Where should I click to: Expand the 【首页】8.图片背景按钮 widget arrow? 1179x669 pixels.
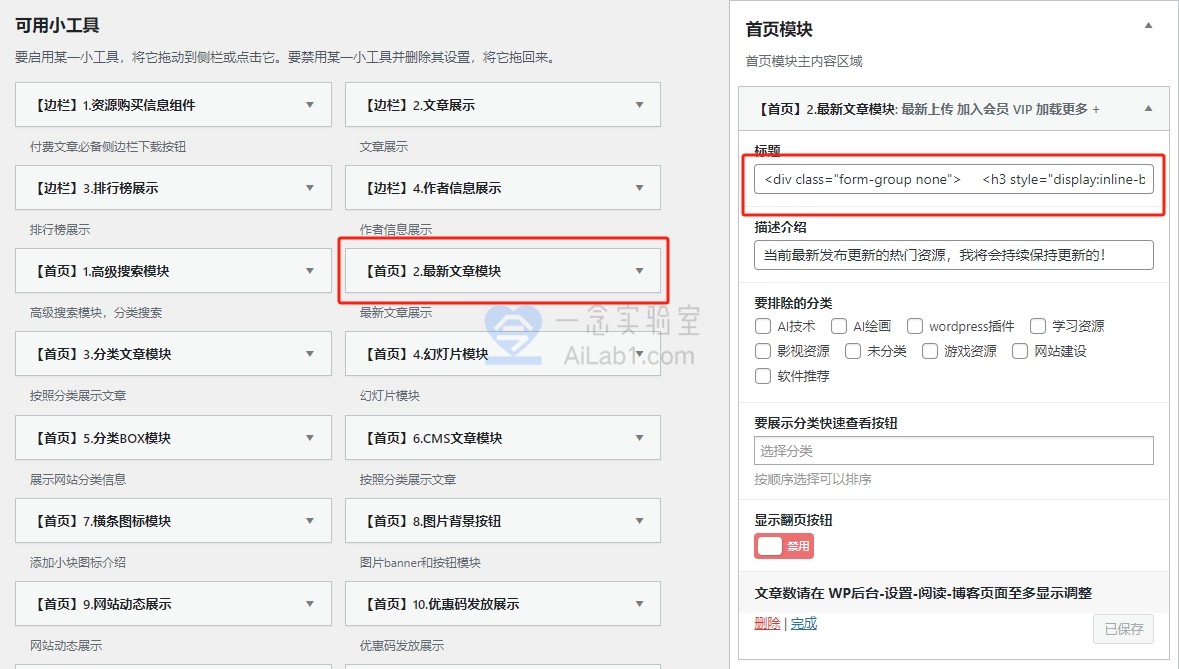pos(639,521)
